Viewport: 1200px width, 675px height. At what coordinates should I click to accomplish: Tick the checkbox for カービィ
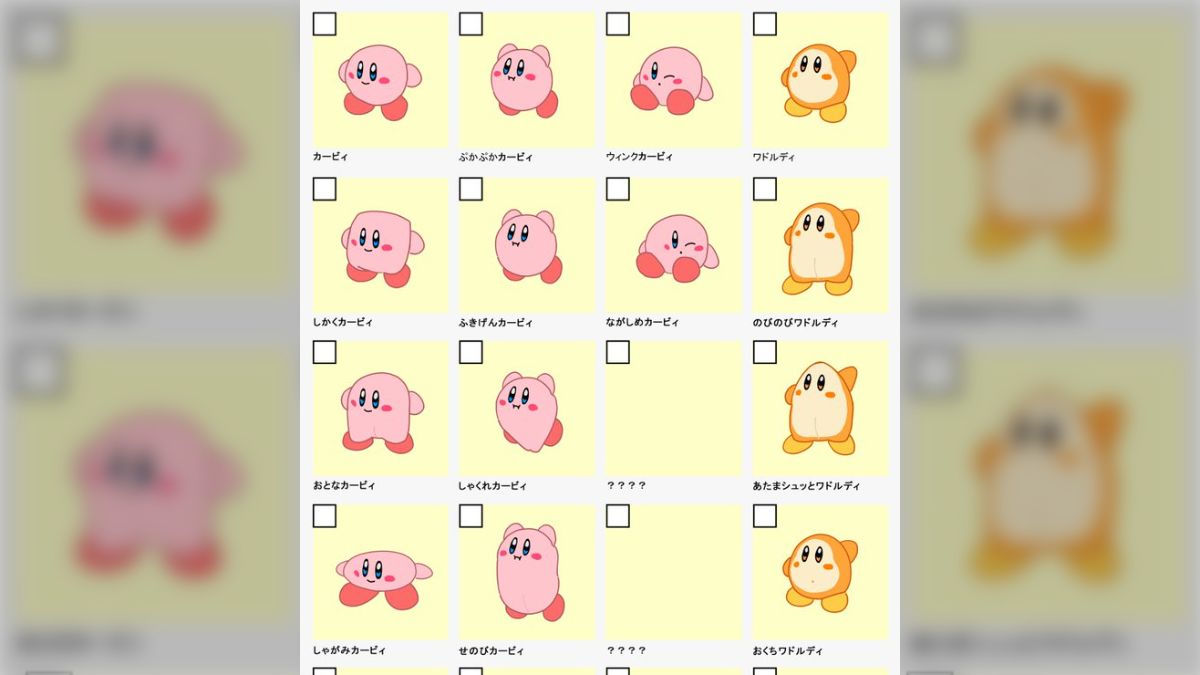[324, 24]
